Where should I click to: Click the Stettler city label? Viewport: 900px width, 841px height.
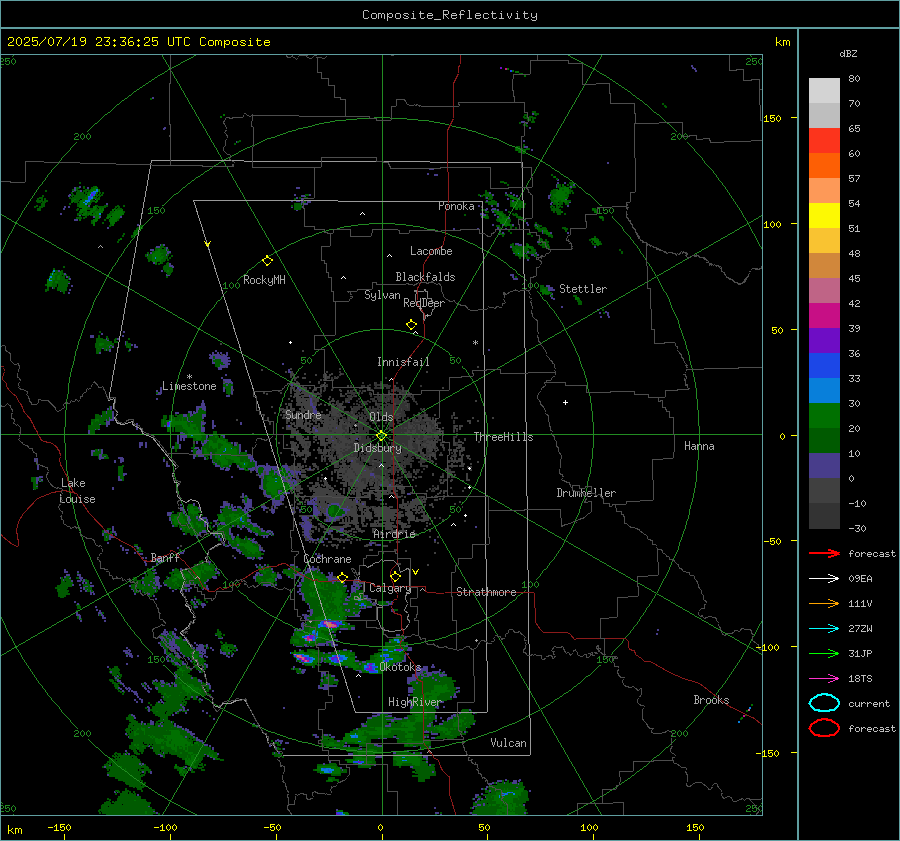click(583, 289)
